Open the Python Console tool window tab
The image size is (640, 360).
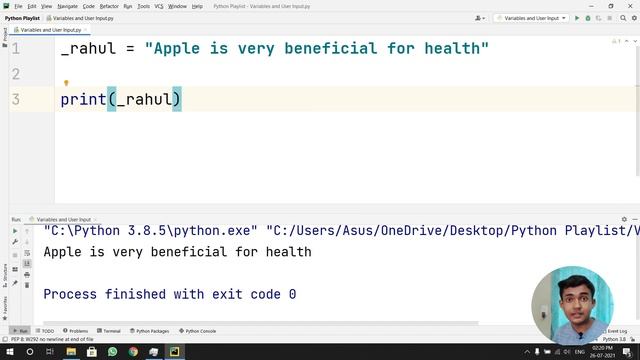click(x=198, y=331)
